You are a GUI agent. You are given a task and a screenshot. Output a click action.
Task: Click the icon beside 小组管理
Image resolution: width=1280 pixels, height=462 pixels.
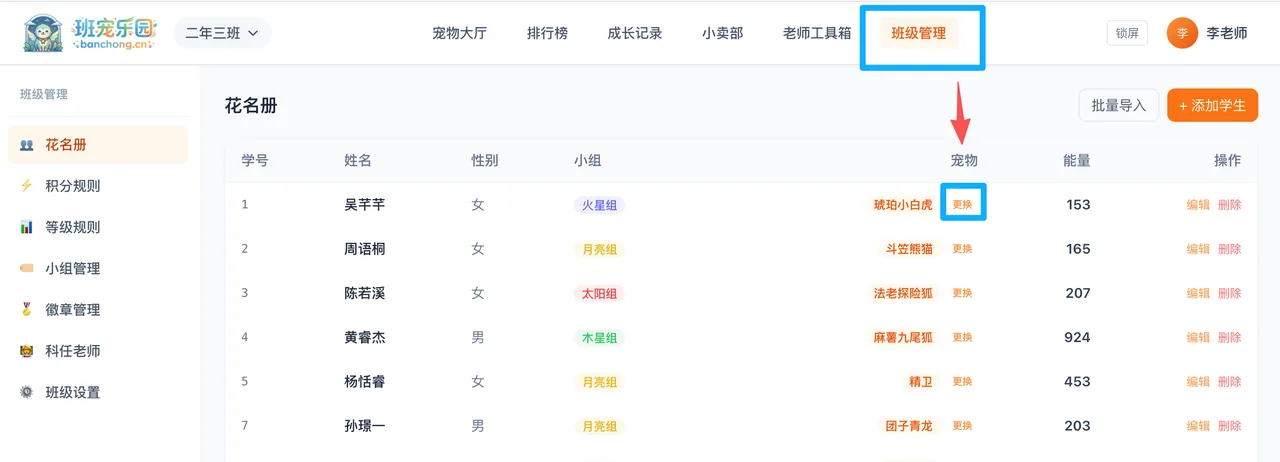click(x=27, y=269)
